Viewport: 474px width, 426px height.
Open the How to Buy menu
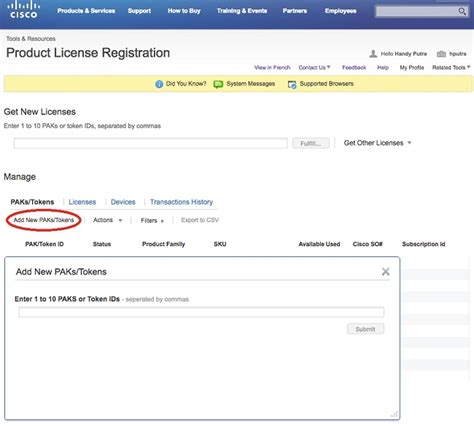(x=184, y=11)
